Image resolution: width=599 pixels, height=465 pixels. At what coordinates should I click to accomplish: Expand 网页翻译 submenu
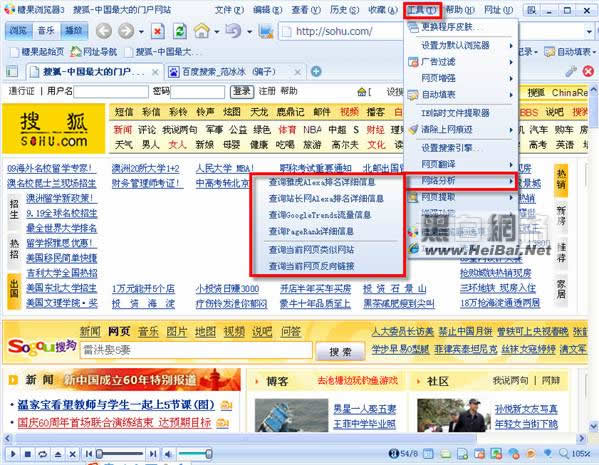(461, 164)
